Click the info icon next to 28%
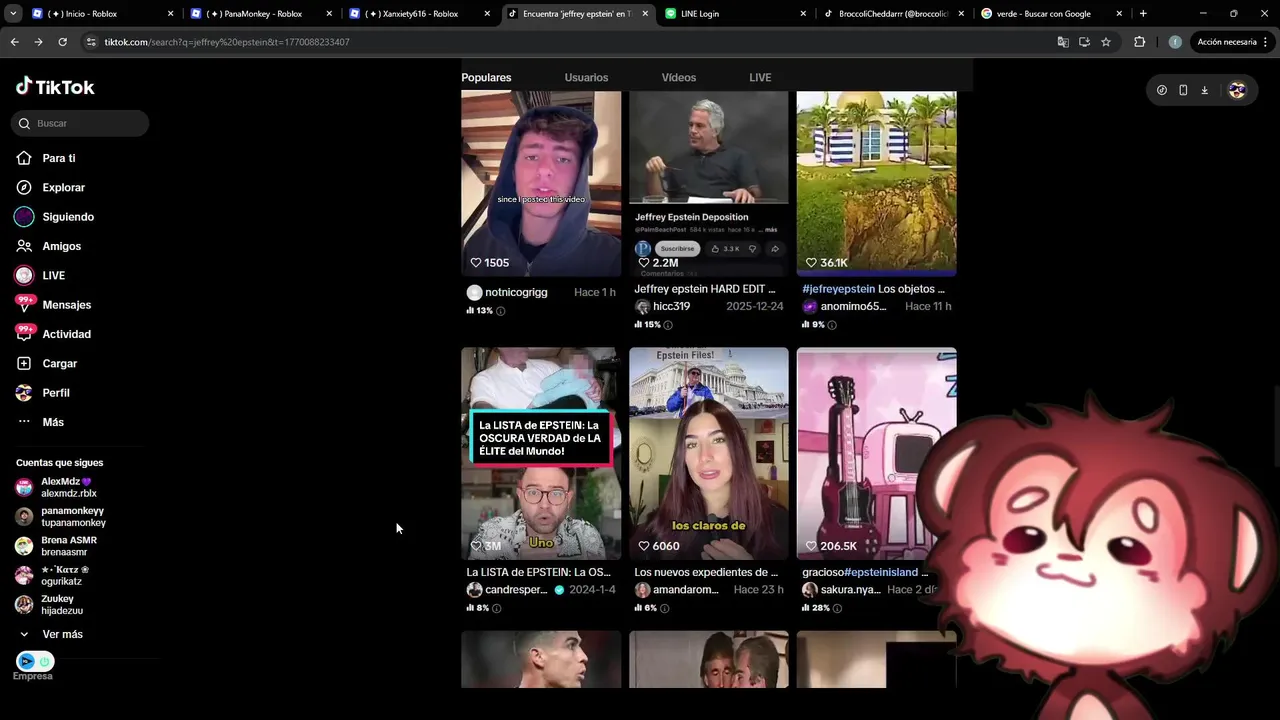 point(837,608)
